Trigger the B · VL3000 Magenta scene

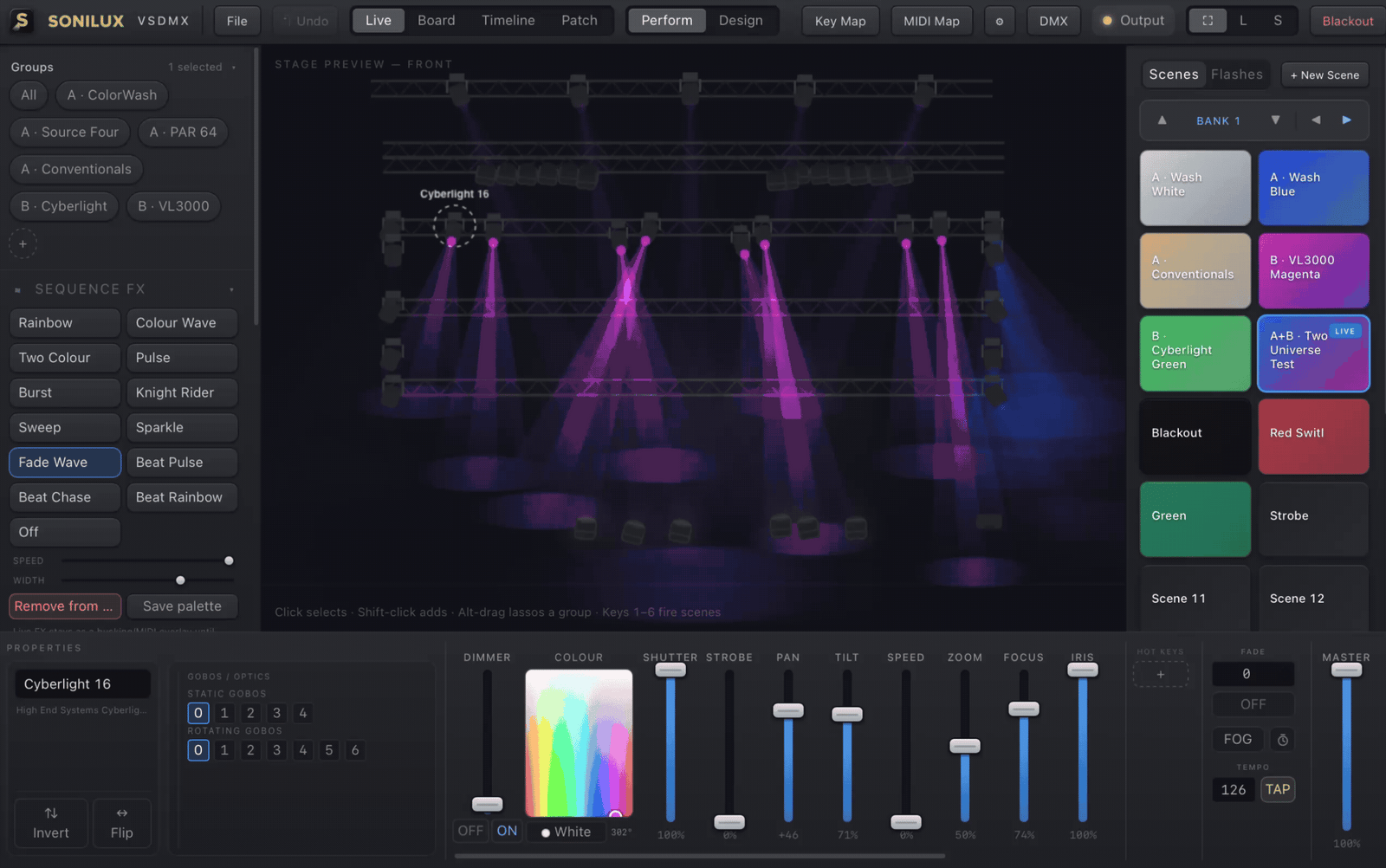[1313, 270]
